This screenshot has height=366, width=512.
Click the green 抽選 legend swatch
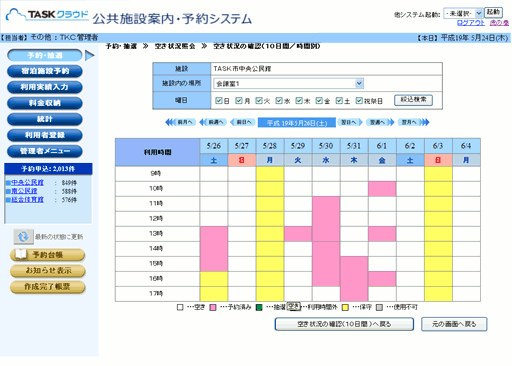tap(259, 307)
